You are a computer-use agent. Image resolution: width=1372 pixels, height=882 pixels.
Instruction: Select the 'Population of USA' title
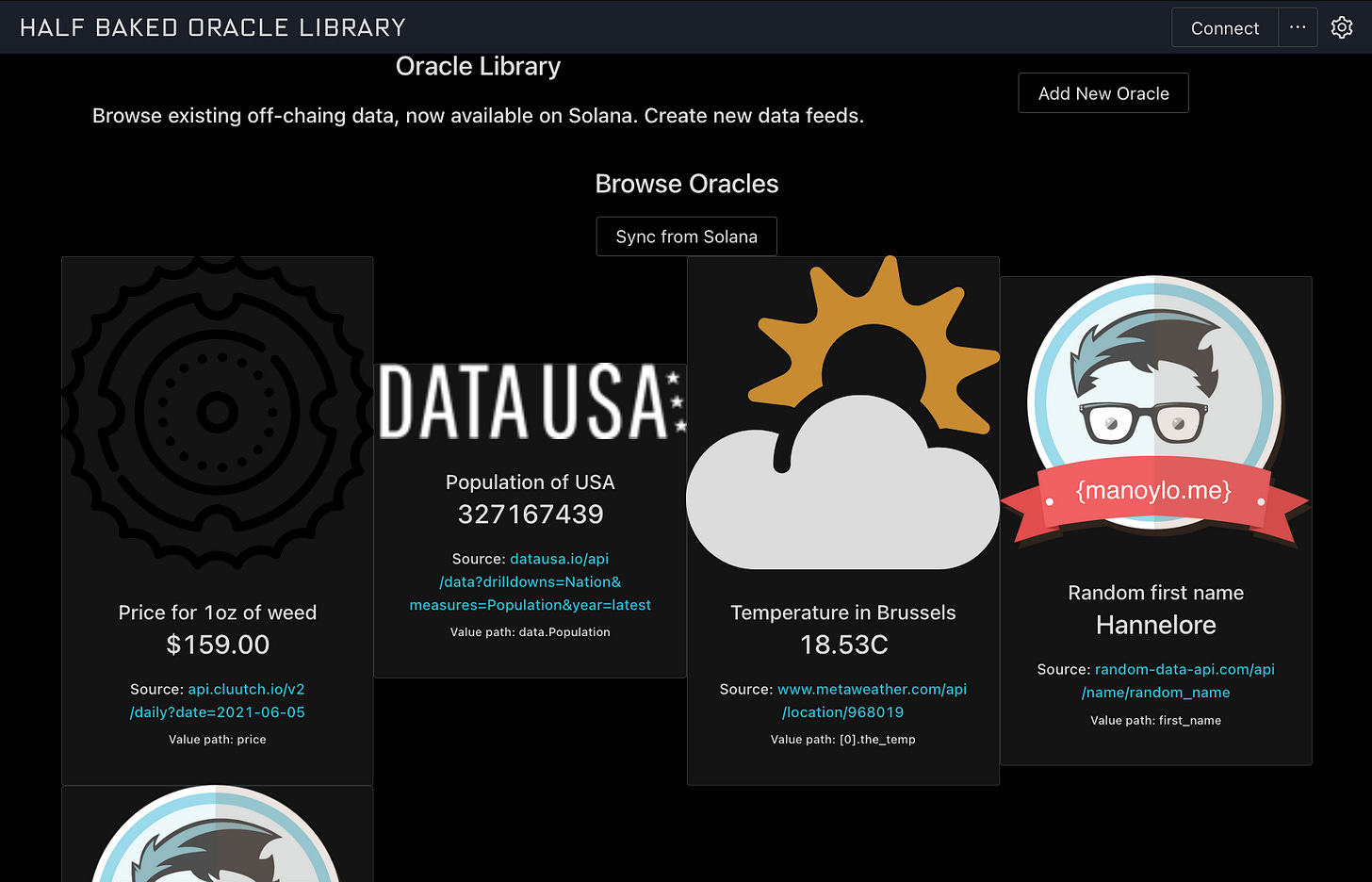point(530,482)
